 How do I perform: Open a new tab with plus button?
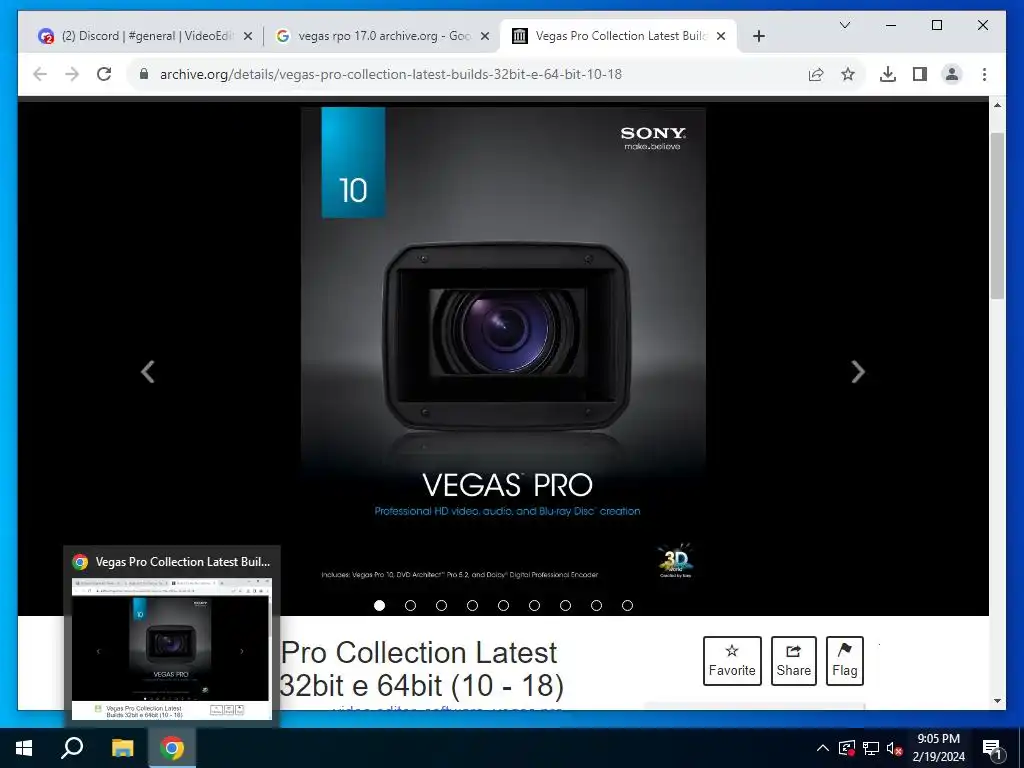(x=758, y=36)
